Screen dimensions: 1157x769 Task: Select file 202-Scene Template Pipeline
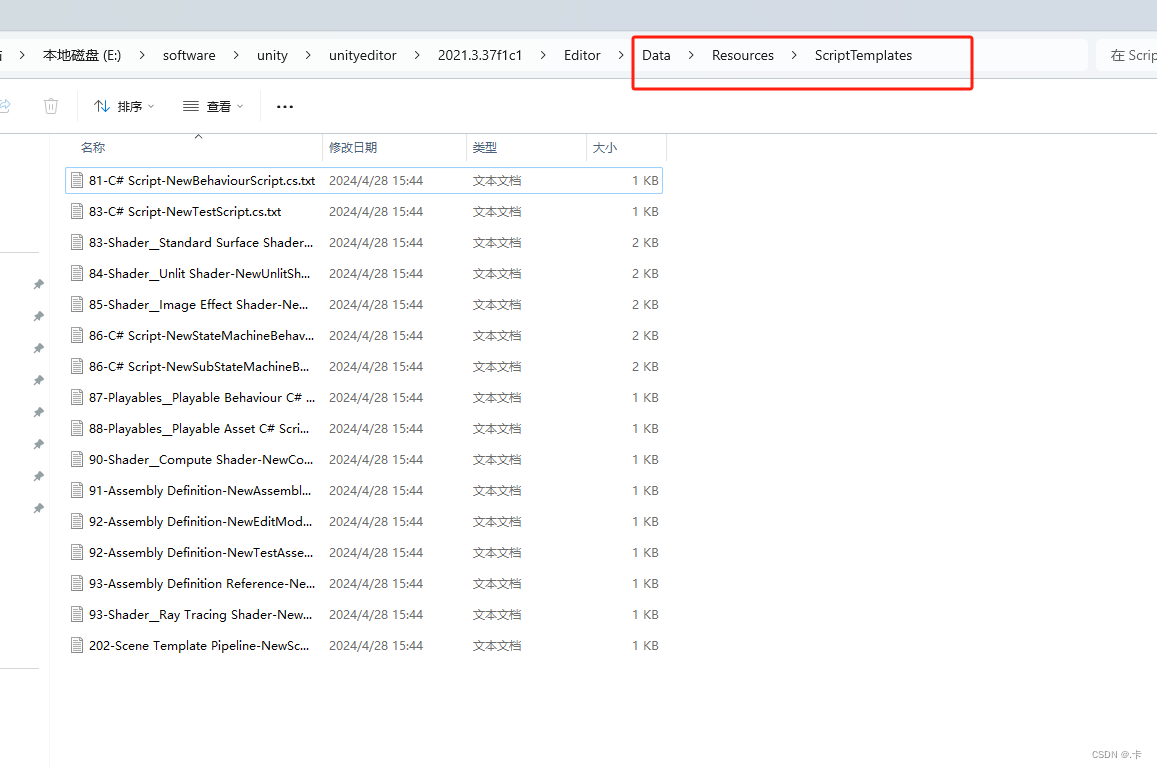[364, 646]
